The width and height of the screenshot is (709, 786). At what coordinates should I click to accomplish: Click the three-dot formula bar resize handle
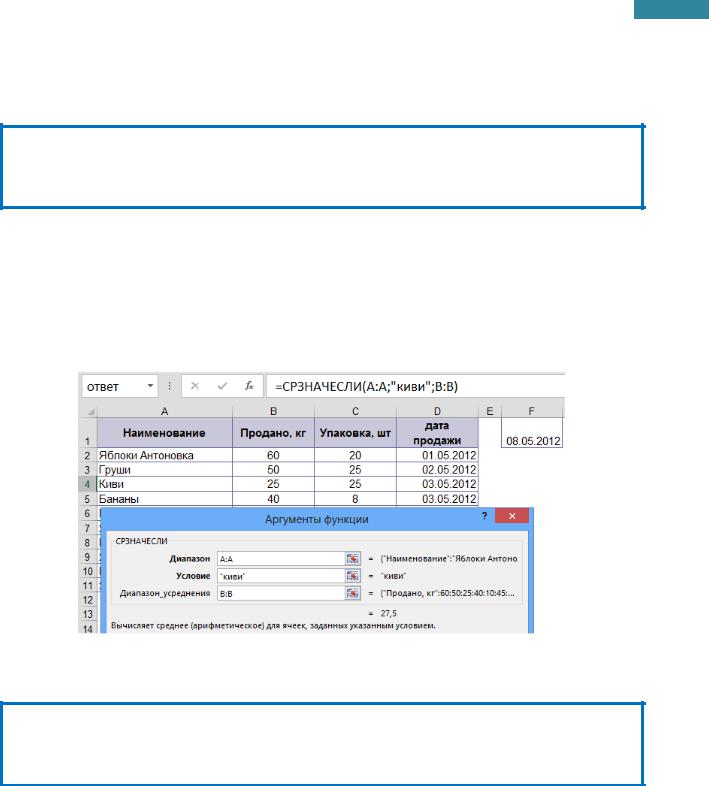click(169, 386)
